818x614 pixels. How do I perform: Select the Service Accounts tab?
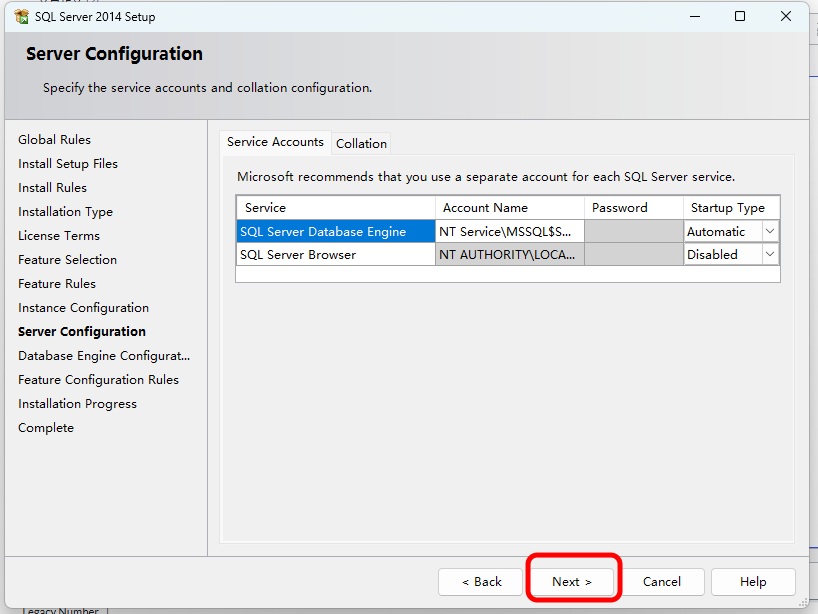tap(275, 142)
